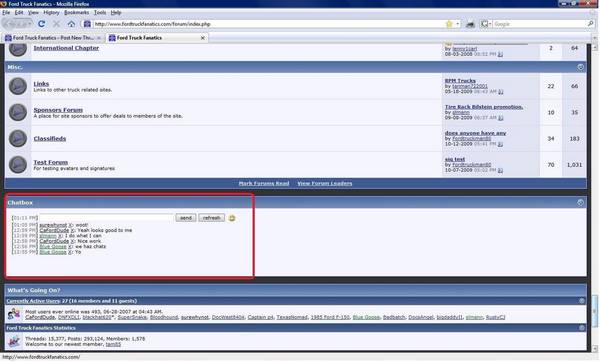Reload the page with the refresh icon

pos(41,24)
